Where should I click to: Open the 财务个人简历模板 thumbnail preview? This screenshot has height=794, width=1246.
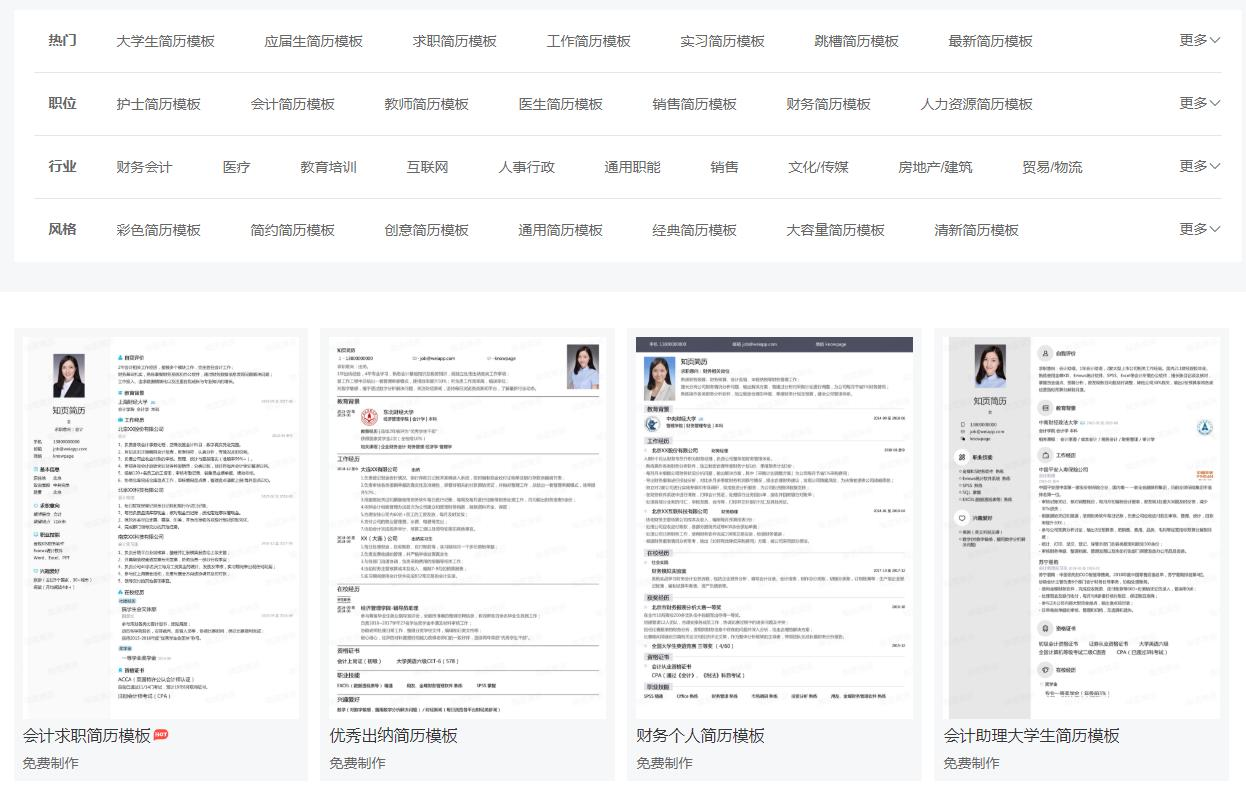pos(774,527)
